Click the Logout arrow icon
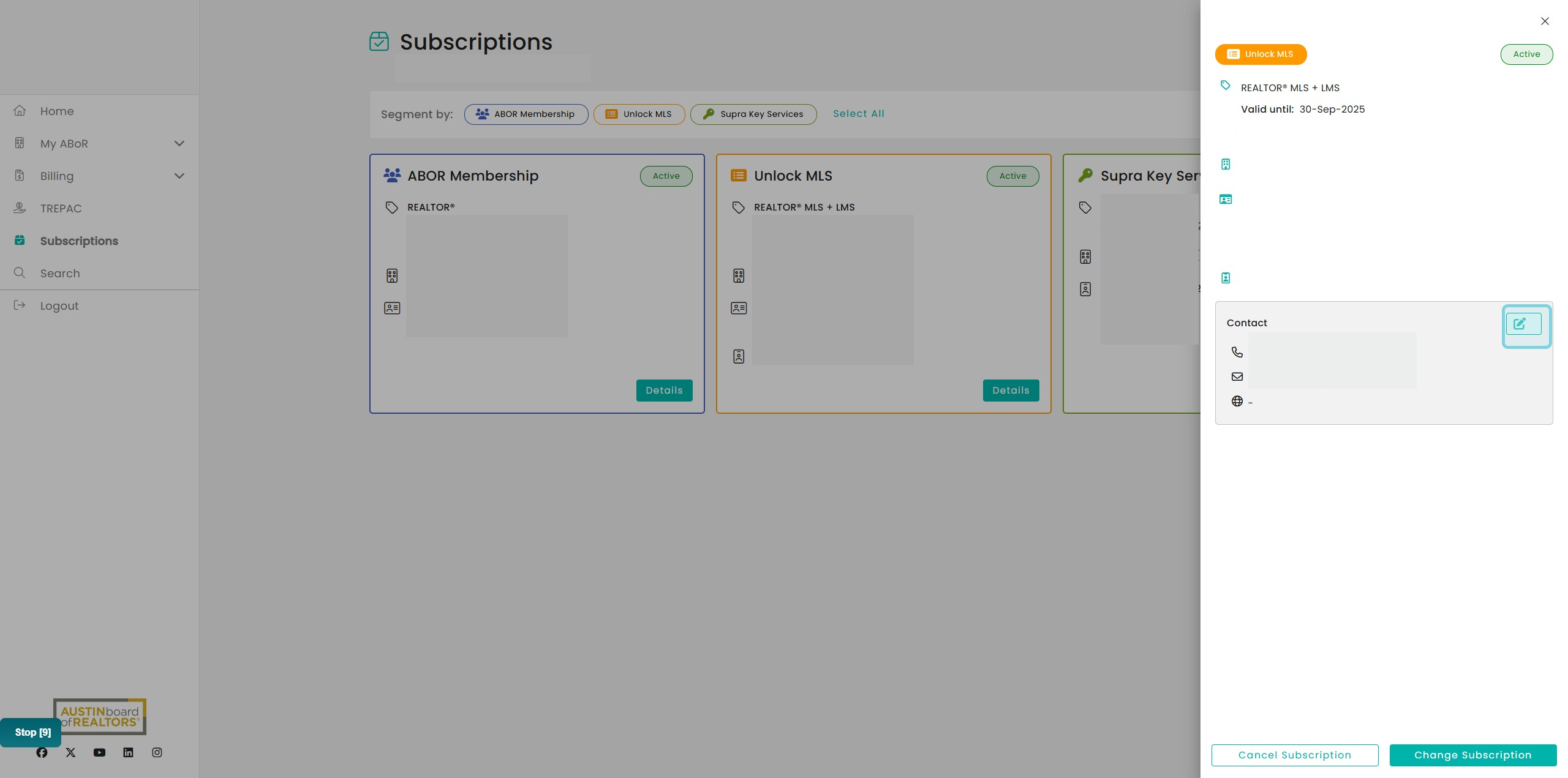The width and height of the screenshot is (1568, 778). pos(20,305)
